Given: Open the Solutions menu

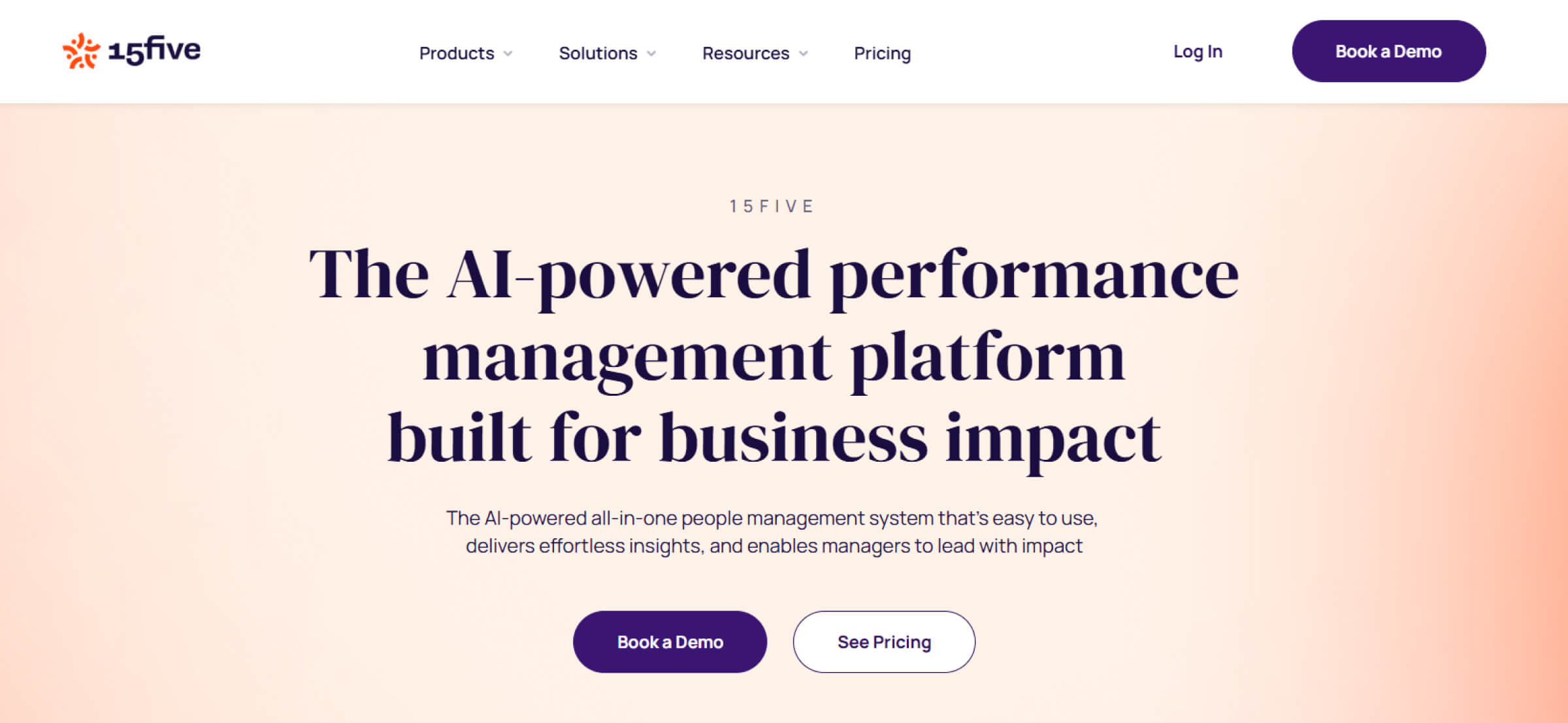Looking at the screenshot, I should (598, 53).
